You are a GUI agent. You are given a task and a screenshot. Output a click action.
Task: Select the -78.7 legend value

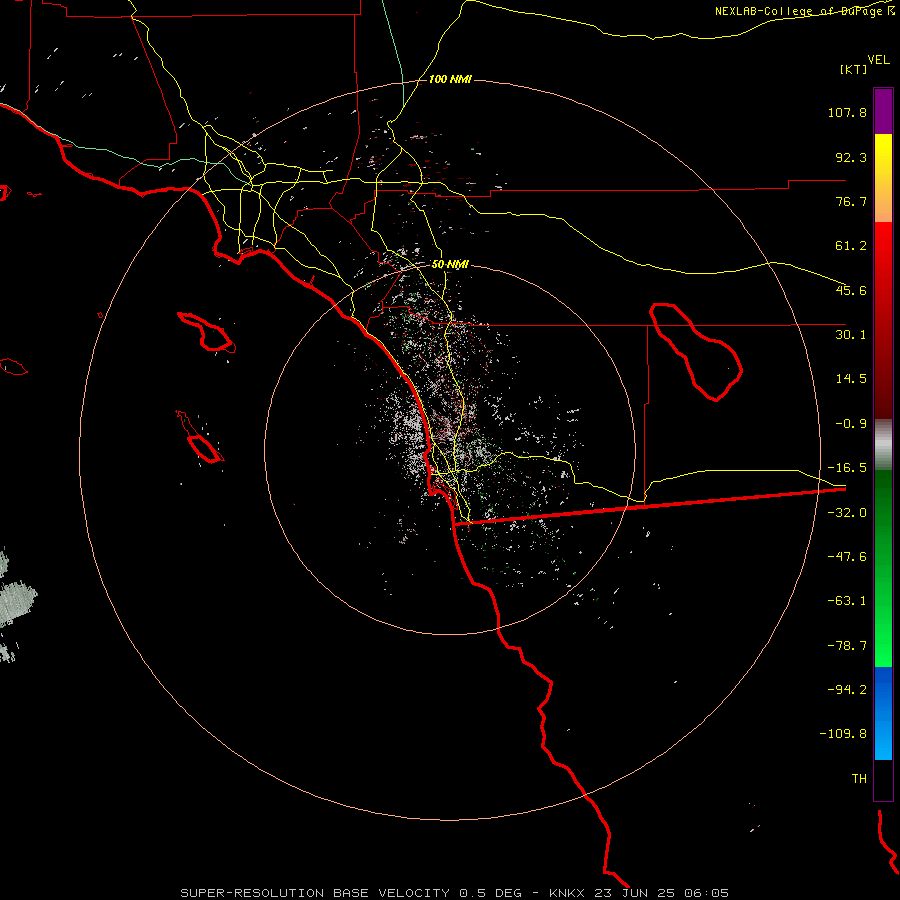[847, 646]
